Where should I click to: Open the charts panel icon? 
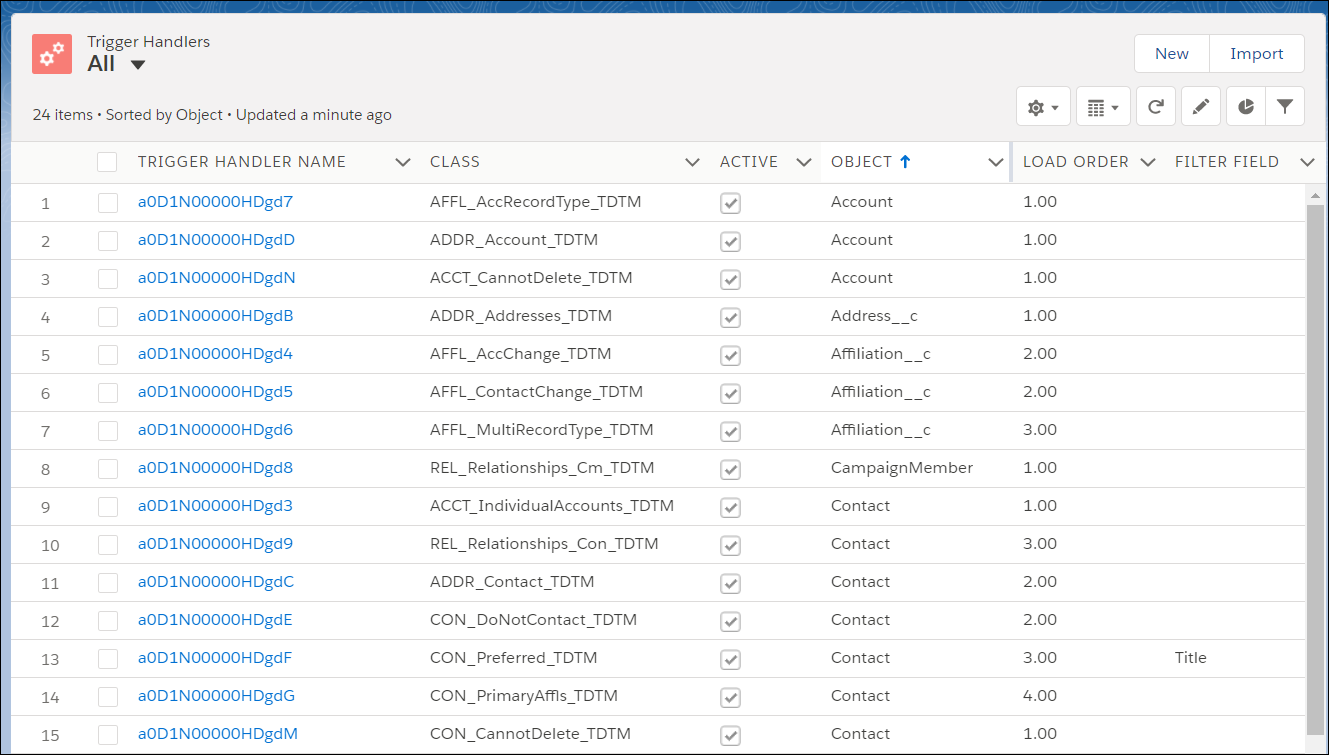tap(1245, 106)
